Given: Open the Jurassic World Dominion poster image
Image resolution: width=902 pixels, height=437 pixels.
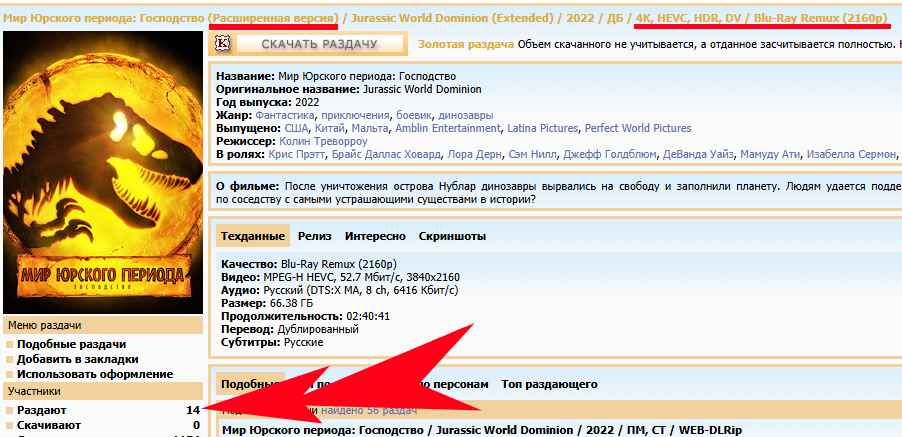Looking at the screenshot, I should click(x=103, y=171).
